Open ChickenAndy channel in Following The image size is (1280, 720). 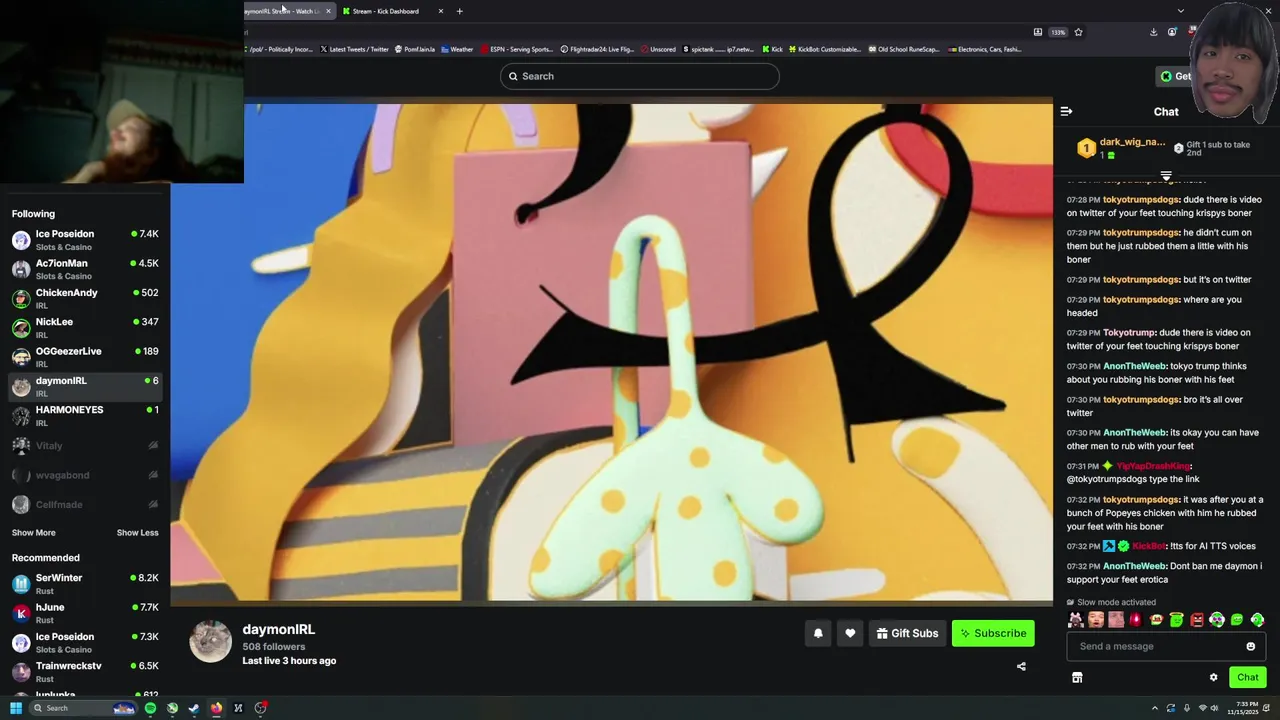click(85, 298)
